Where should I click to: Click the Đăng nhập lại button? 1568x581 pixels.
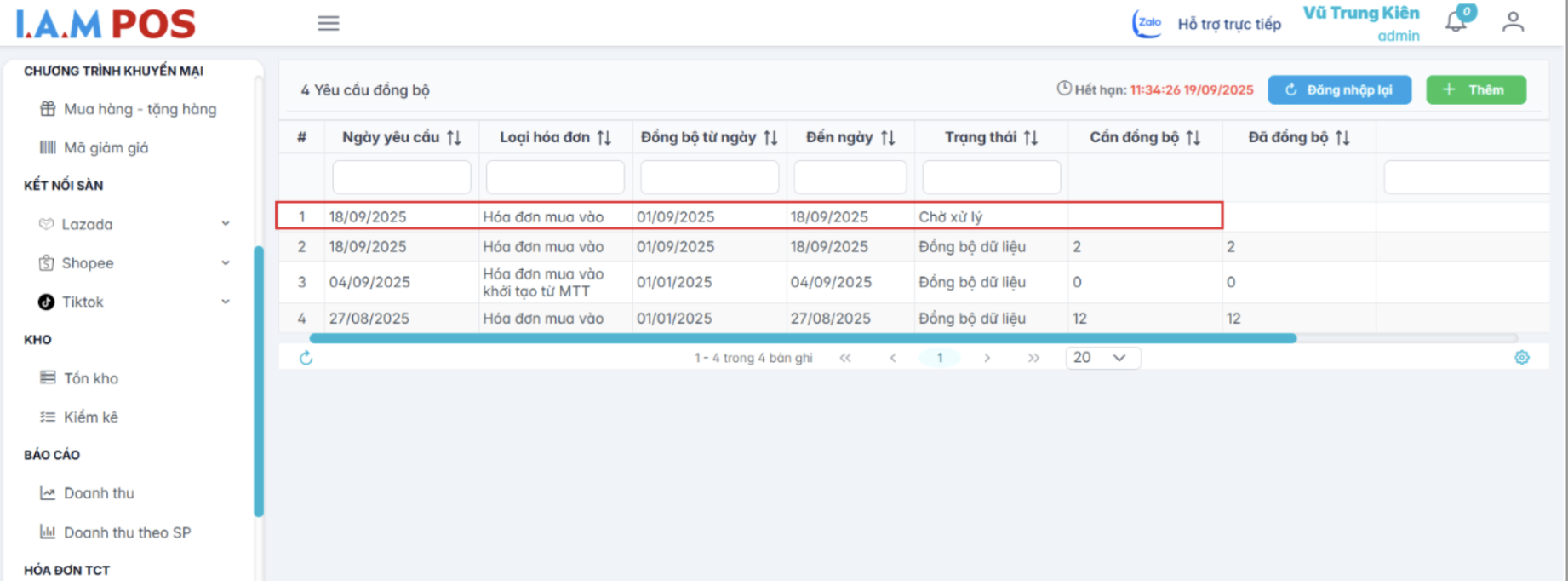pos(1339,89)
